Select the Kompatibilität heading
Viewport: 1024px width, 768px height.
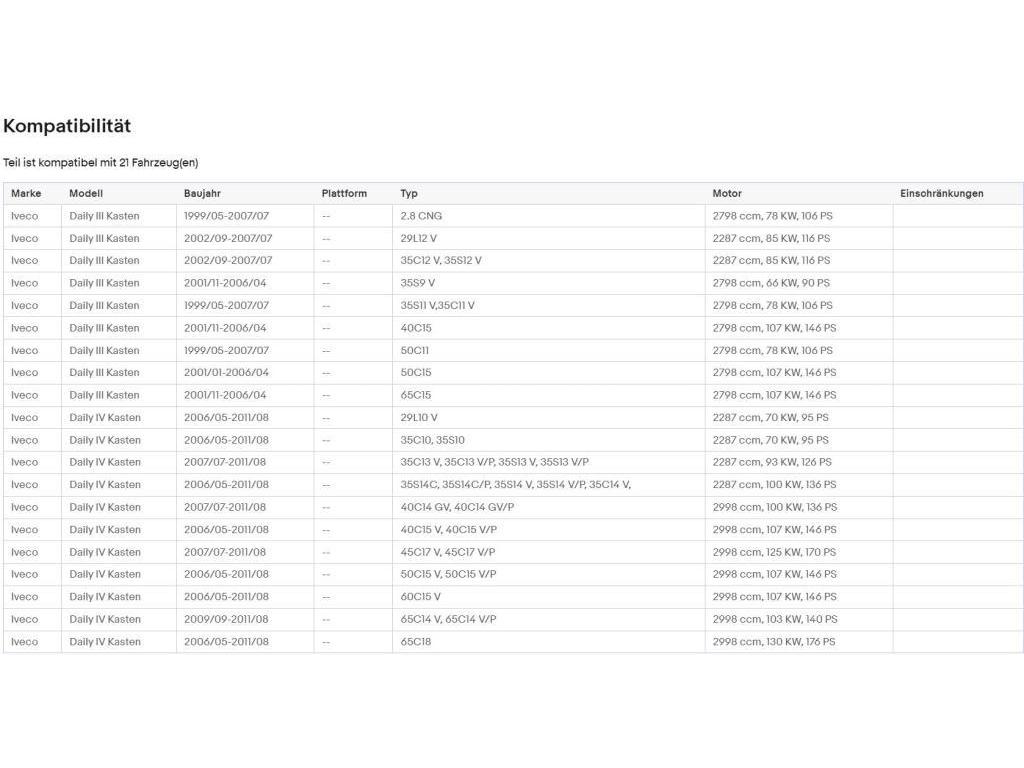click(67, 125)
